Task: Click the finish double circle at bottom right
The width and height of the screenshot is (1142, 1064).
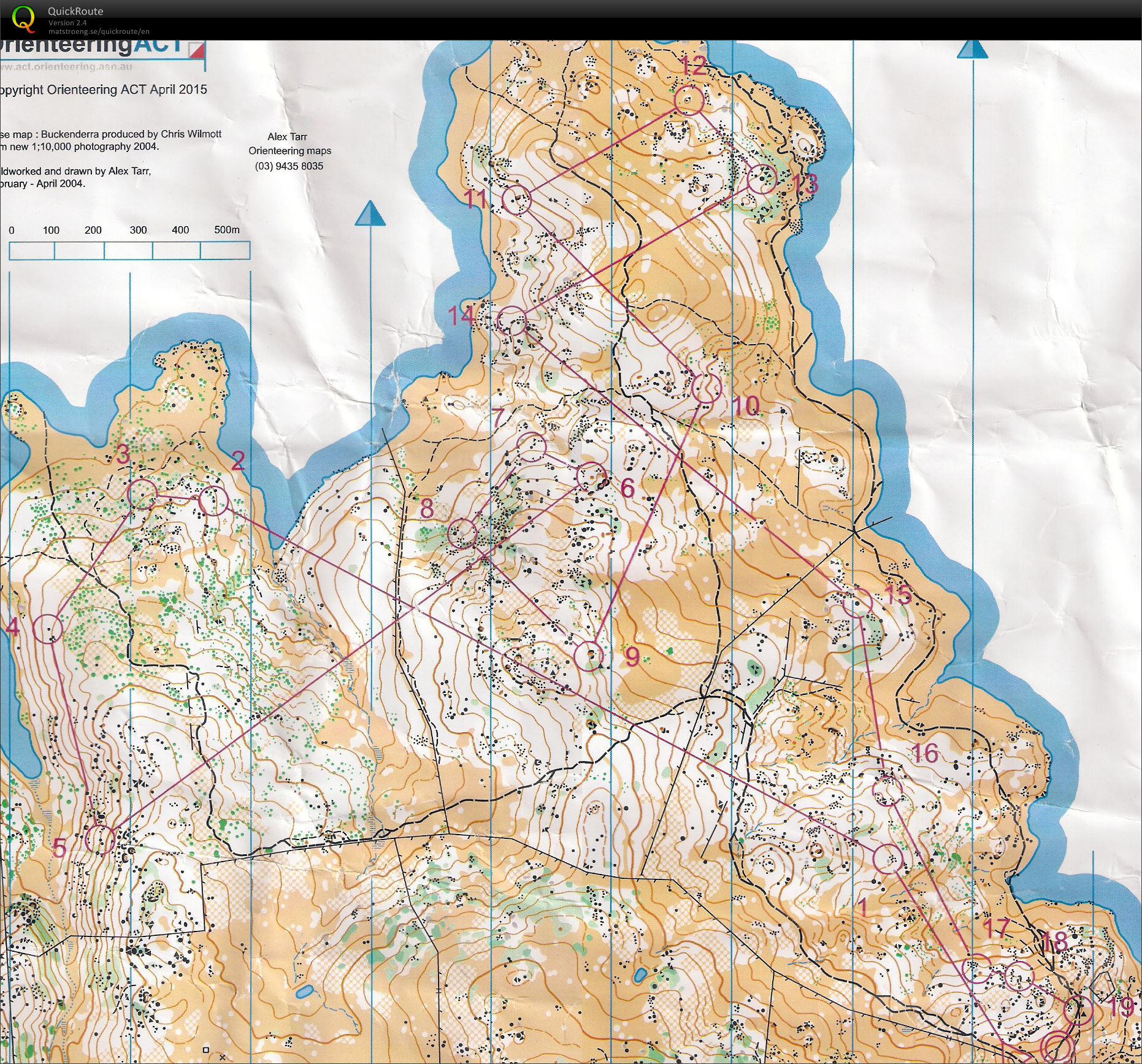Action: pyautogui.click(x=1057, y=1044)
